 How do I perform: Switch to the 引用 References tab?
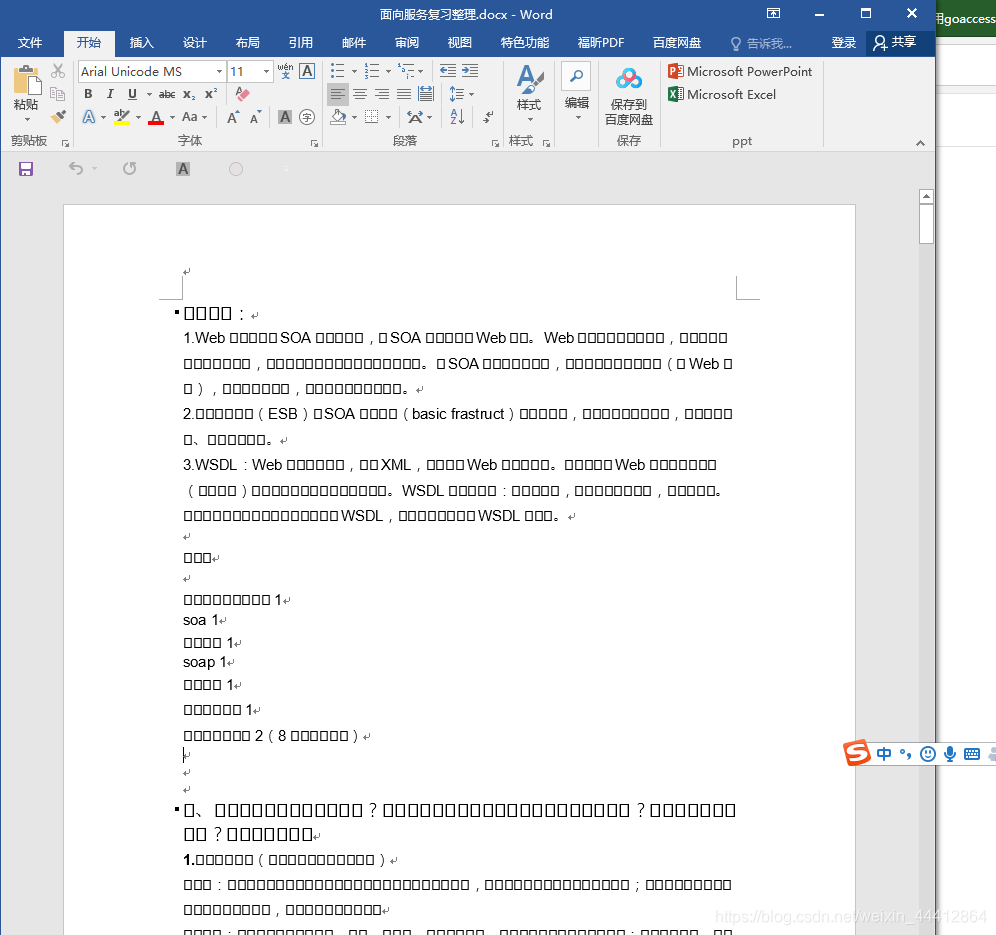(300, 43)
